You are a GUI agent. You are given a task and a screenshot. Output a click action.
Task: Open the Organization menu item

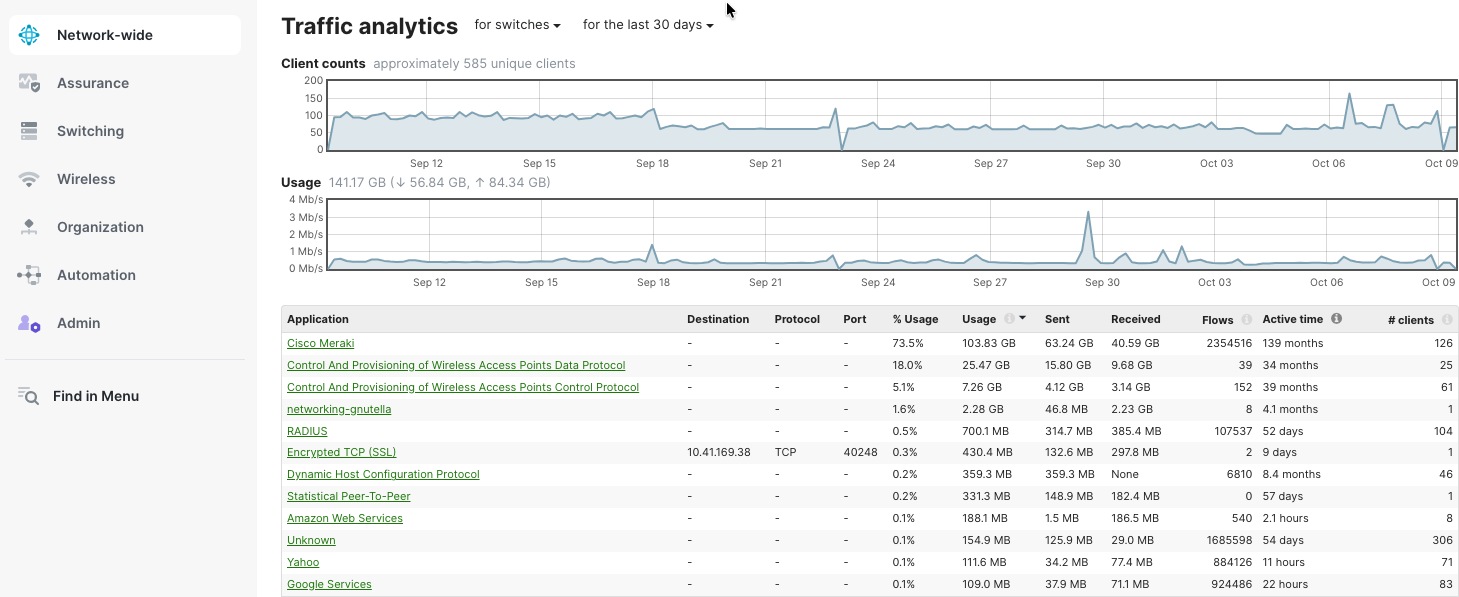click(100, 227)
